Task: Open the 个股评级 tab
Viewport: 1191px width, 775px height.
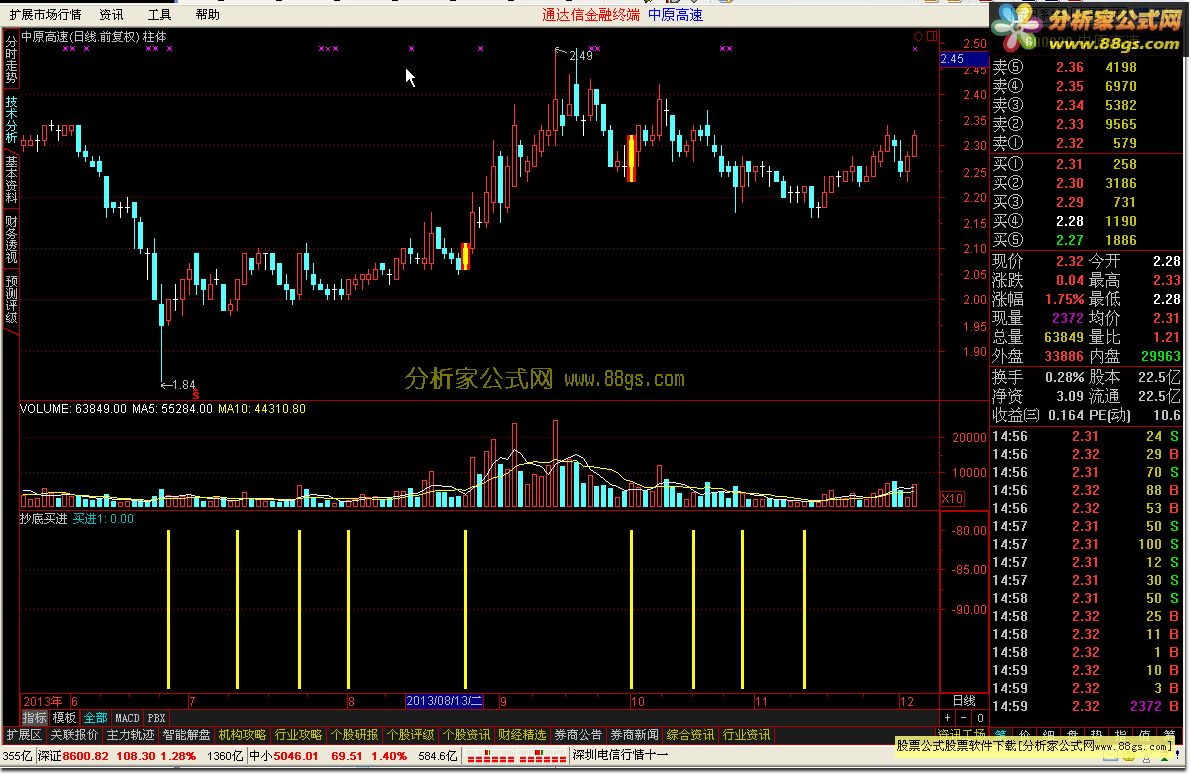Action: [411, 735]
